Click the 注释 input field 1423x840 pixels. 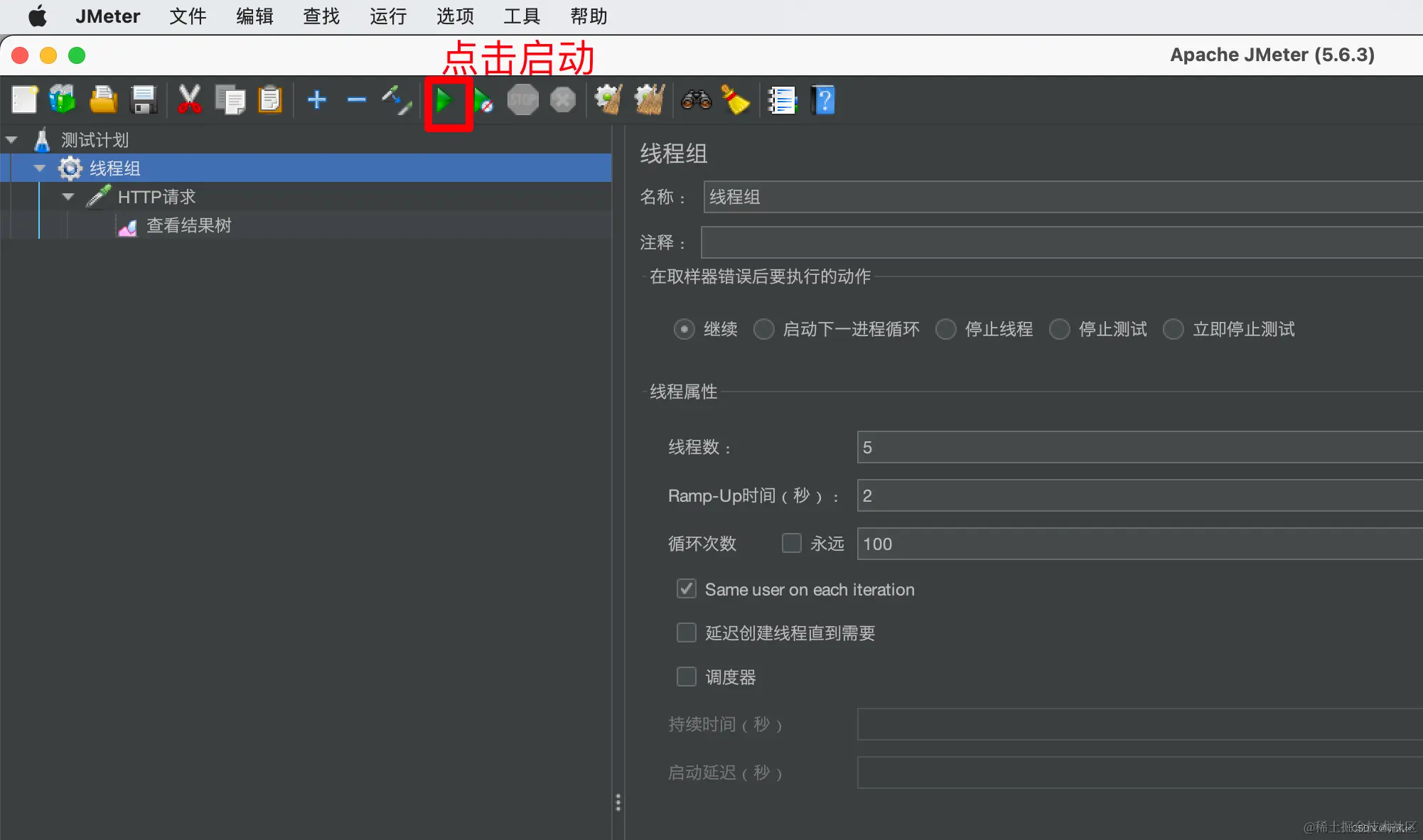point(1061,242)
